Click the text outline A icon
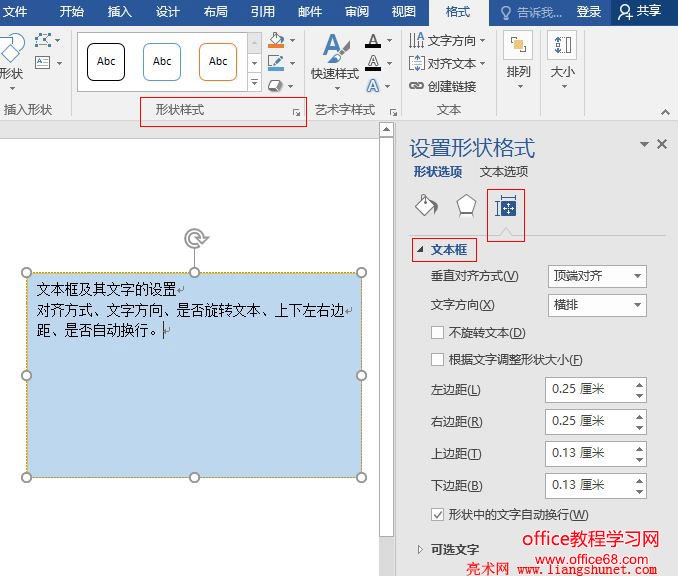678x576 pixels. 373,63
